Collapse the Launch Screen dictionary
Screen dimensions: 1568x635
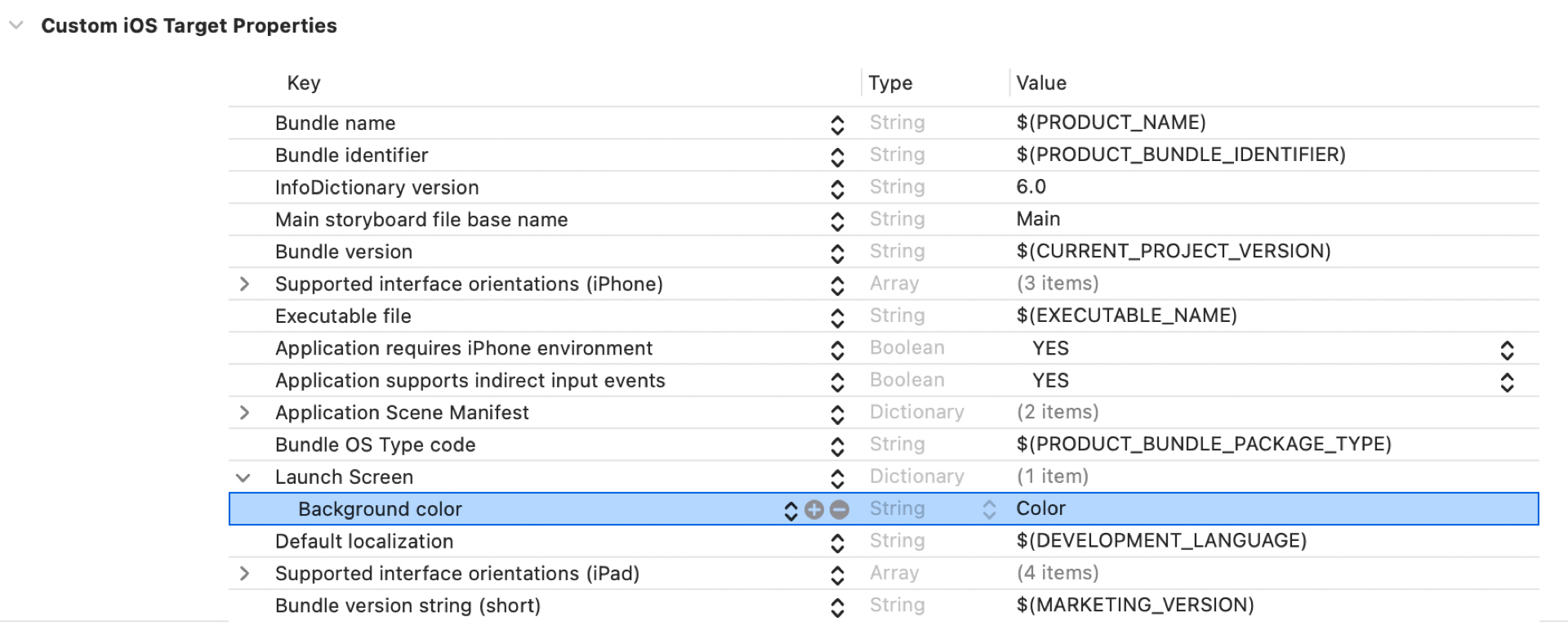(243, 477)
